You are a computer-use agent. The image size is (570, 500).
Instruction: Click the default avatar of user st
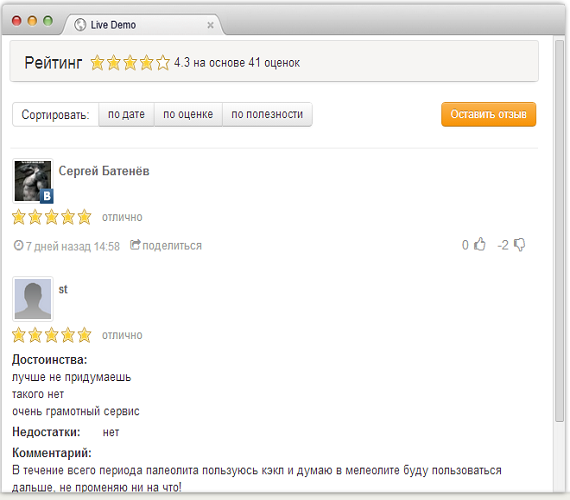point(33,299)
